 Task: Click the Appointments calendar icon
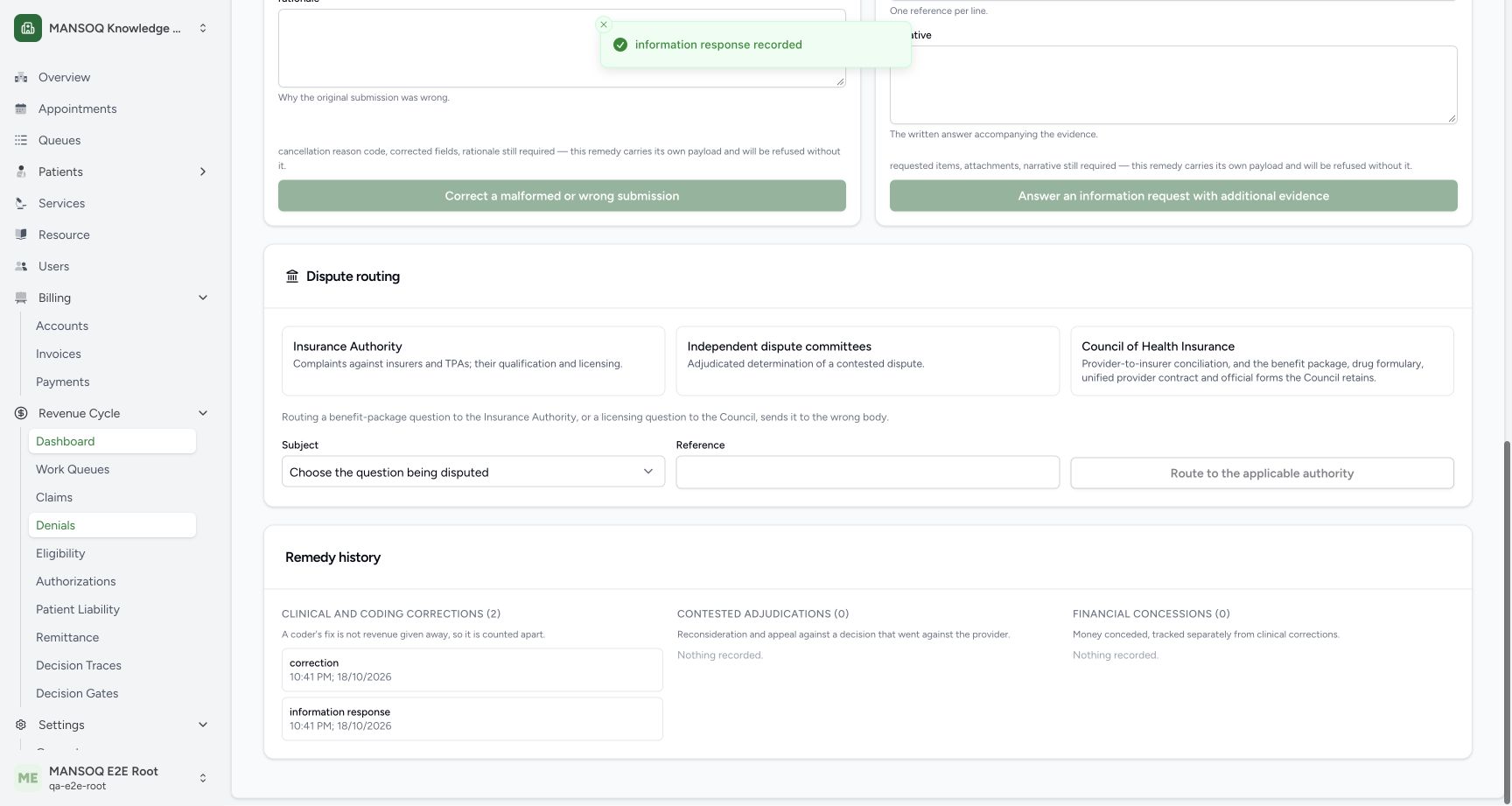21,109
